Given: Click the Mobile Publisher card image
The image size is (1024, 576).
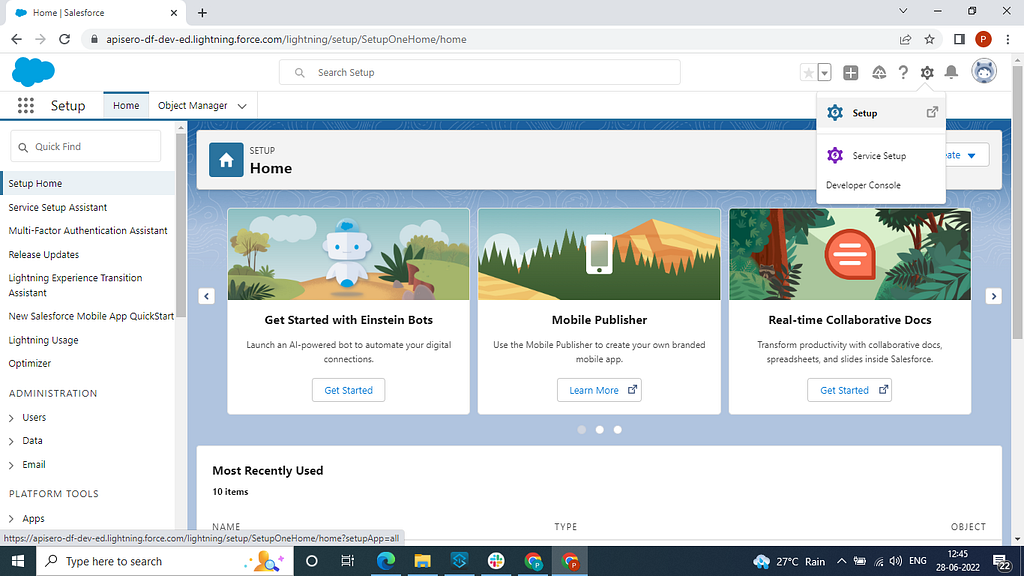Looking at the screenshot, I should (599, 254).
